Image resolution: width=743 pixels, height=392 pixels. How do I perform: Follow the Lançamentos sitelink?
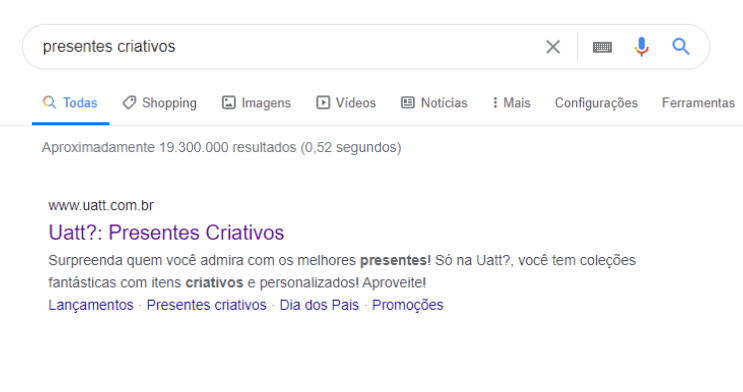click(91, 305)
